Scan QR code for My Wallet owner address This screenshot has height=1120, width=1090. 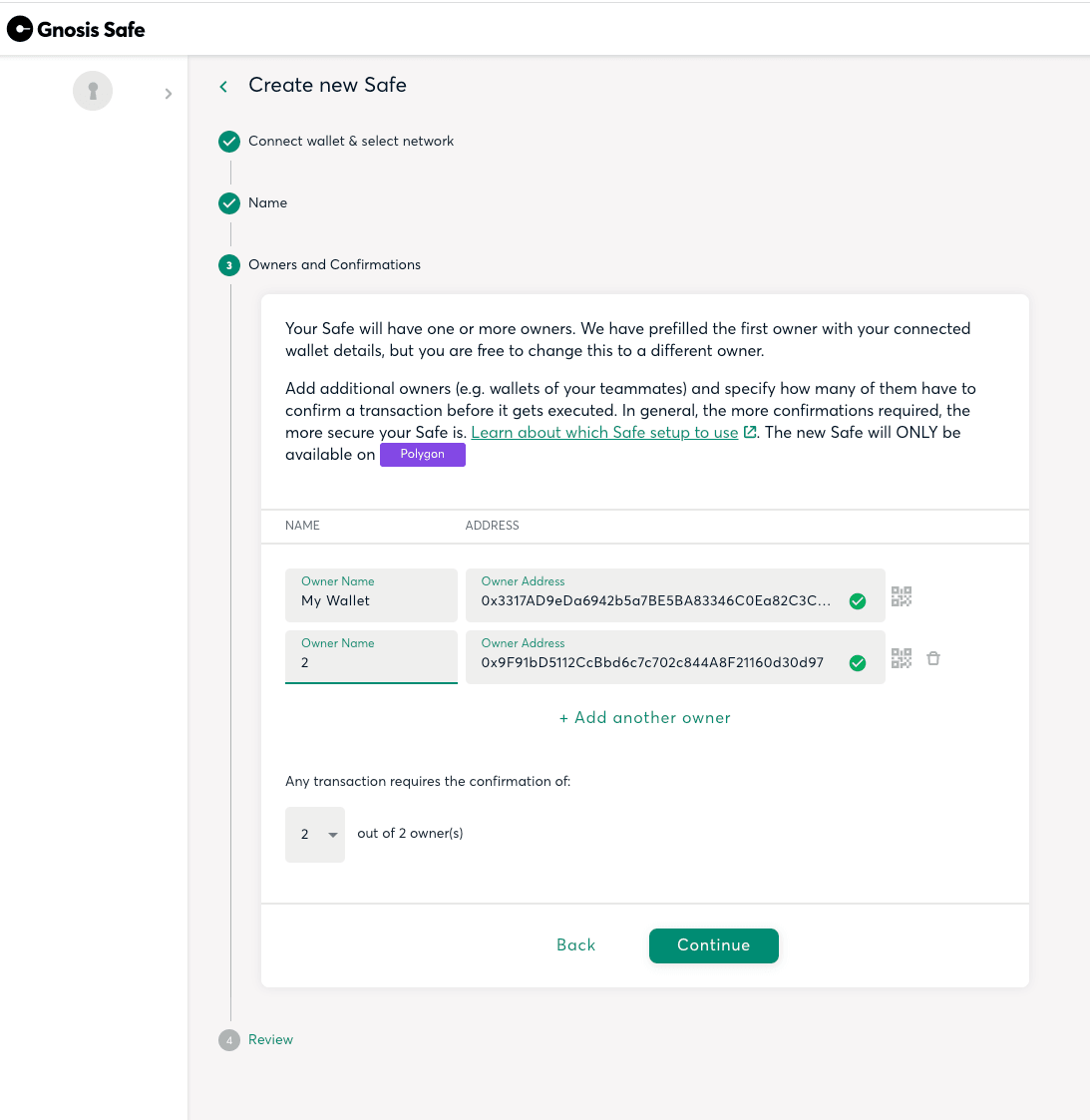[902, 596]
